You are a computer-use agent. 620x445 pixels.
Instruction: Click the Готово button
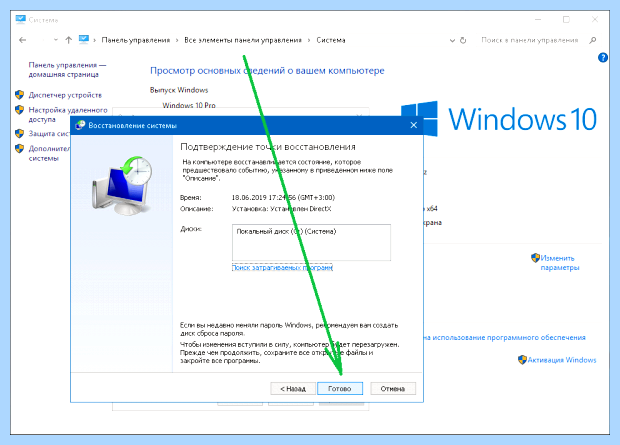coord(340,388)
